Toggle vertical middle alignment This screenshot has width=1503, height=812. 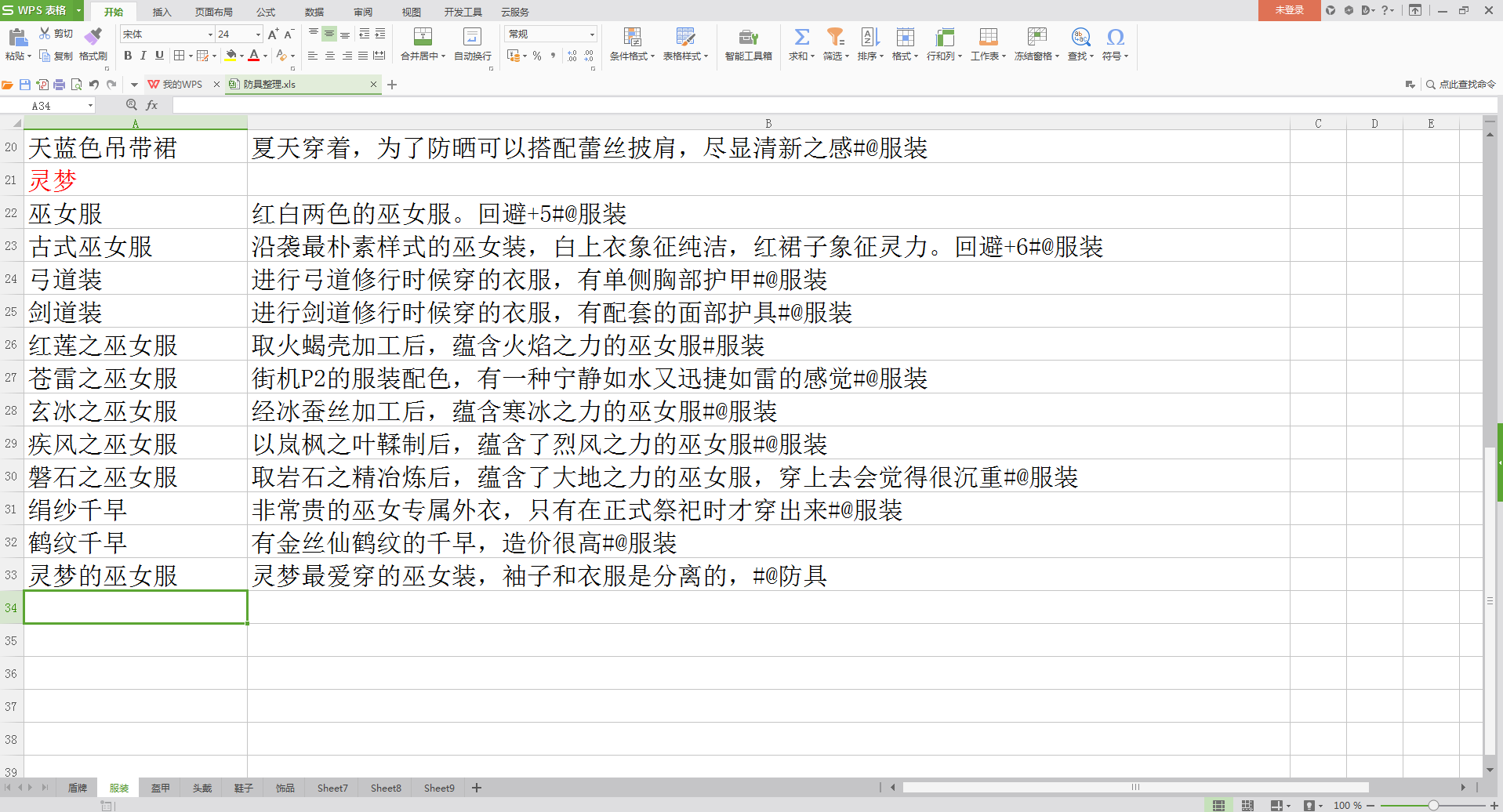coord(329,34)
